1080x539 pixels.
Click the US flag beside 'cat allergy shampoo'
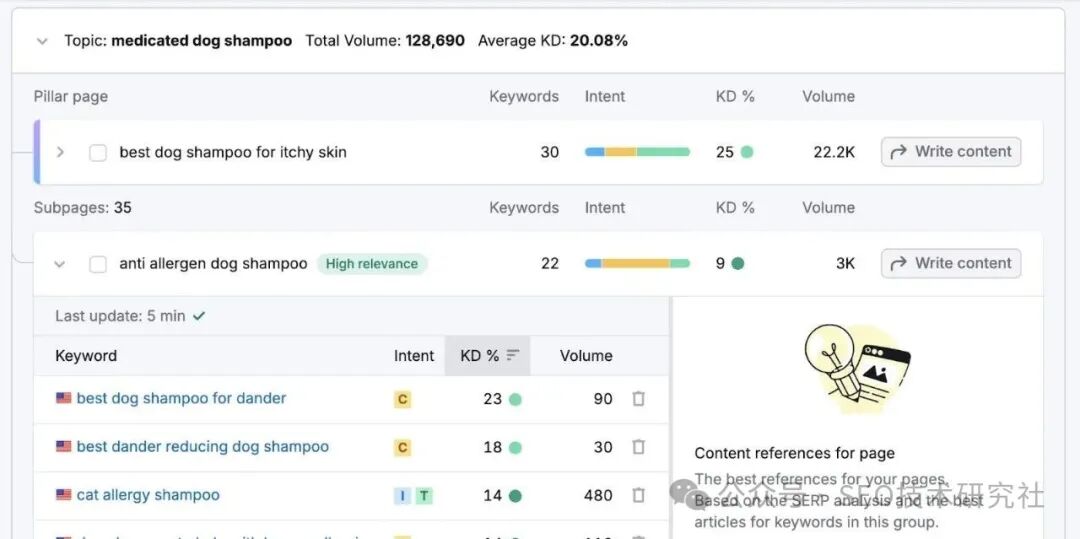click(x=64, y=495)
